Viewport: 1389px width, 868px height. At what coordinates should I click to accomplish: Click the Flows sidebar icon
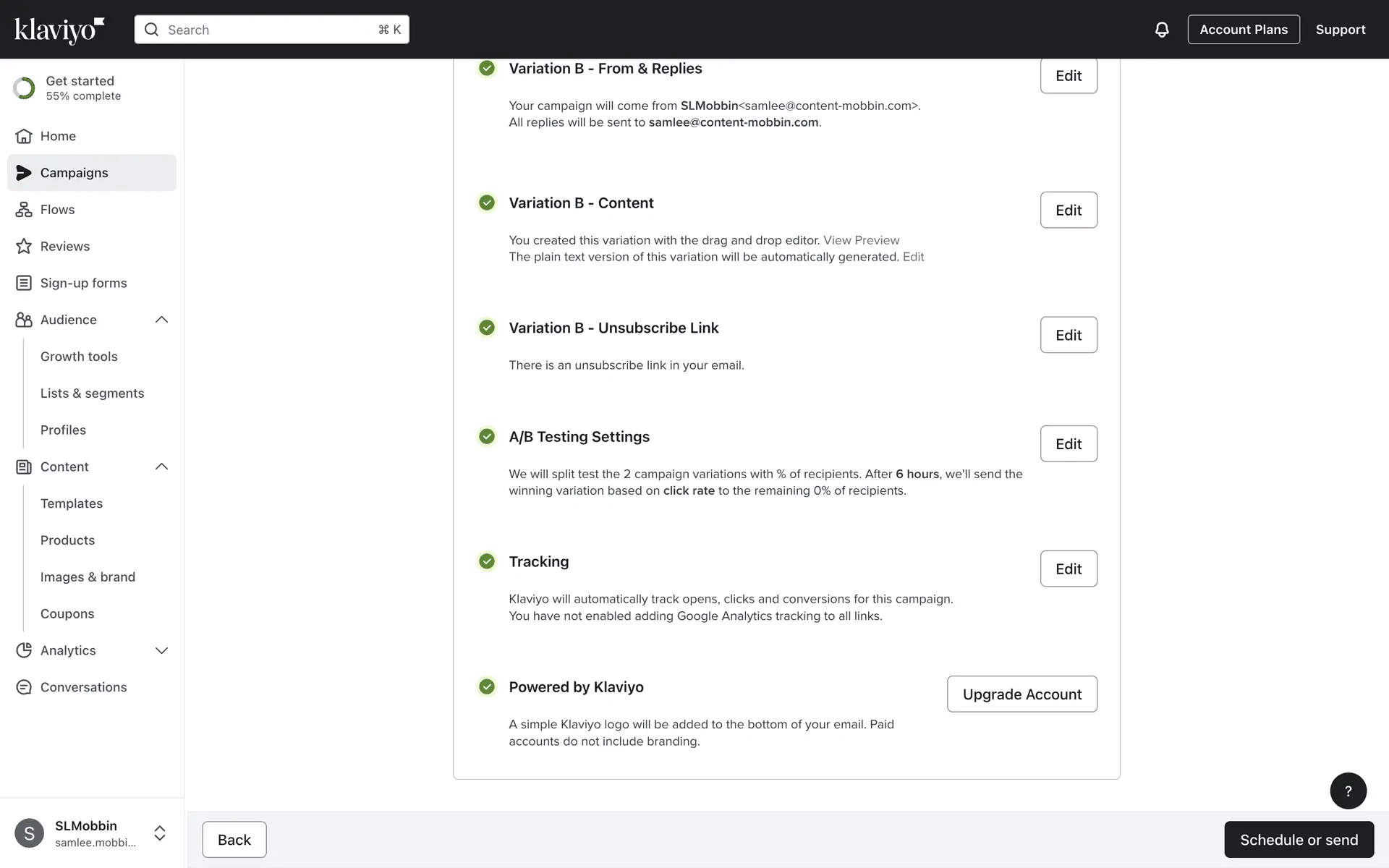[x=24, y=210]
